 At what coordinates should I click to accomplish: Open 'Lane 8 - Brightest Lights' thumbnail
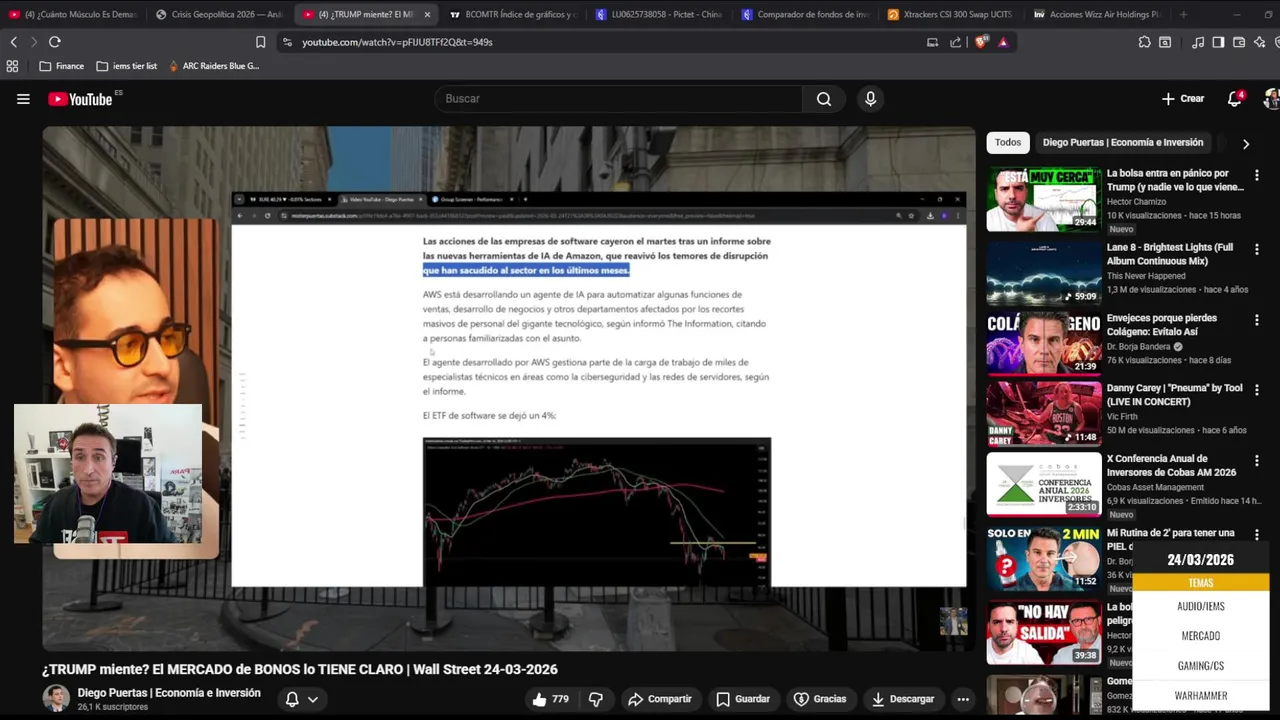click(x=1044, y=272)
